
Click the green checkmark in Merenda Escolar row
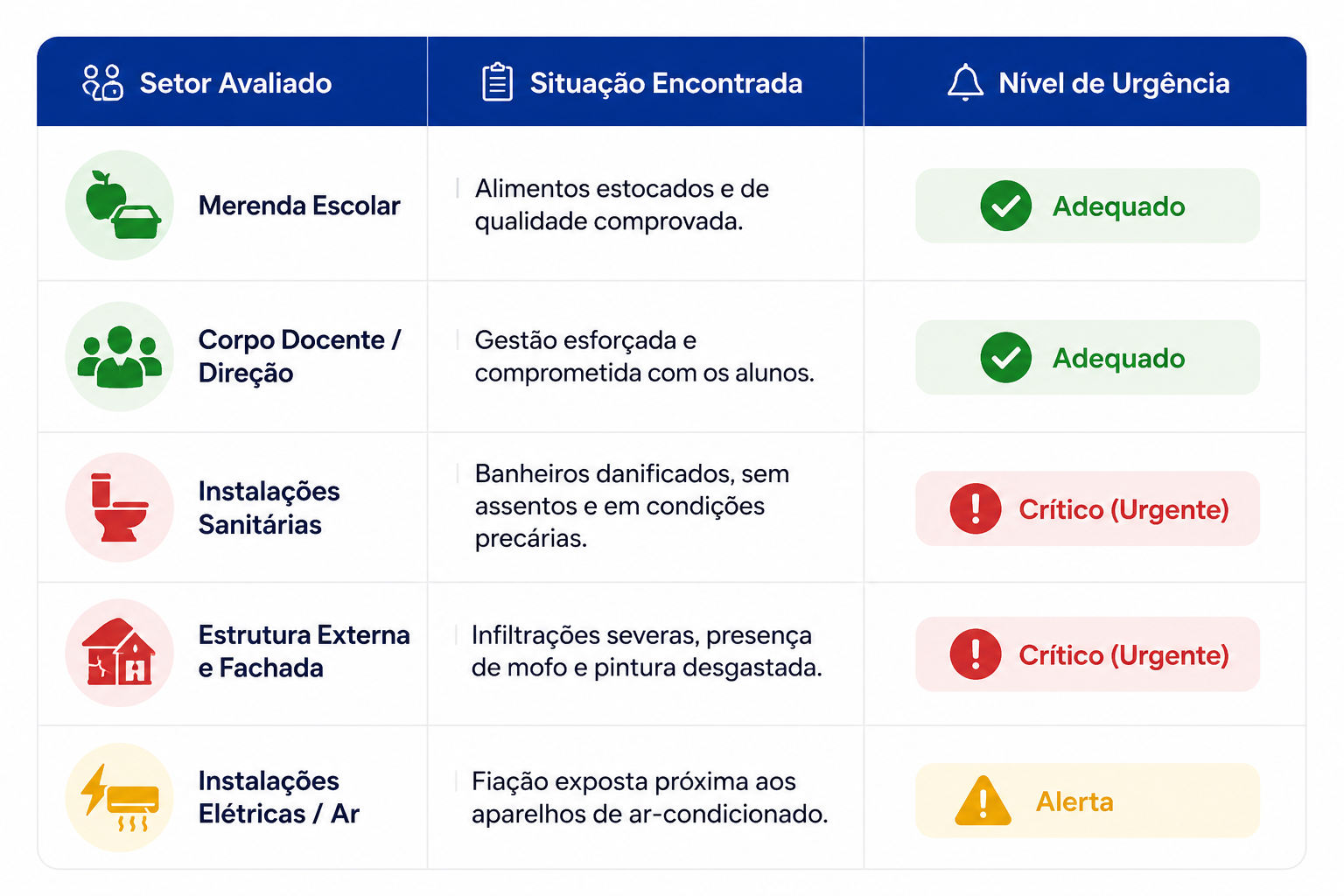pos(1006,206)
